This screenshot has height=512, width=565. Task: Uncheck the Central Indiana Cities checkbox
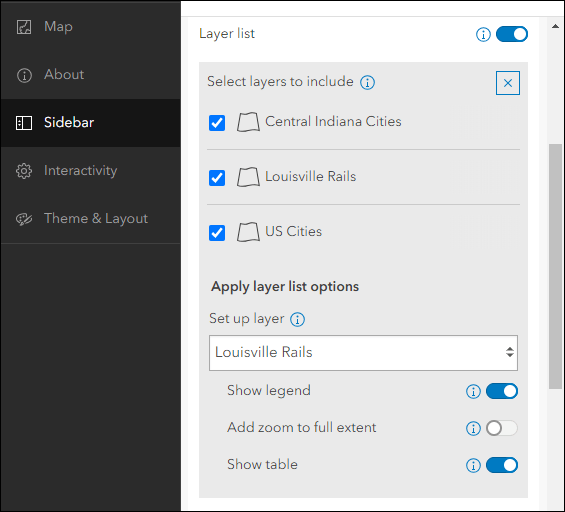217,123
